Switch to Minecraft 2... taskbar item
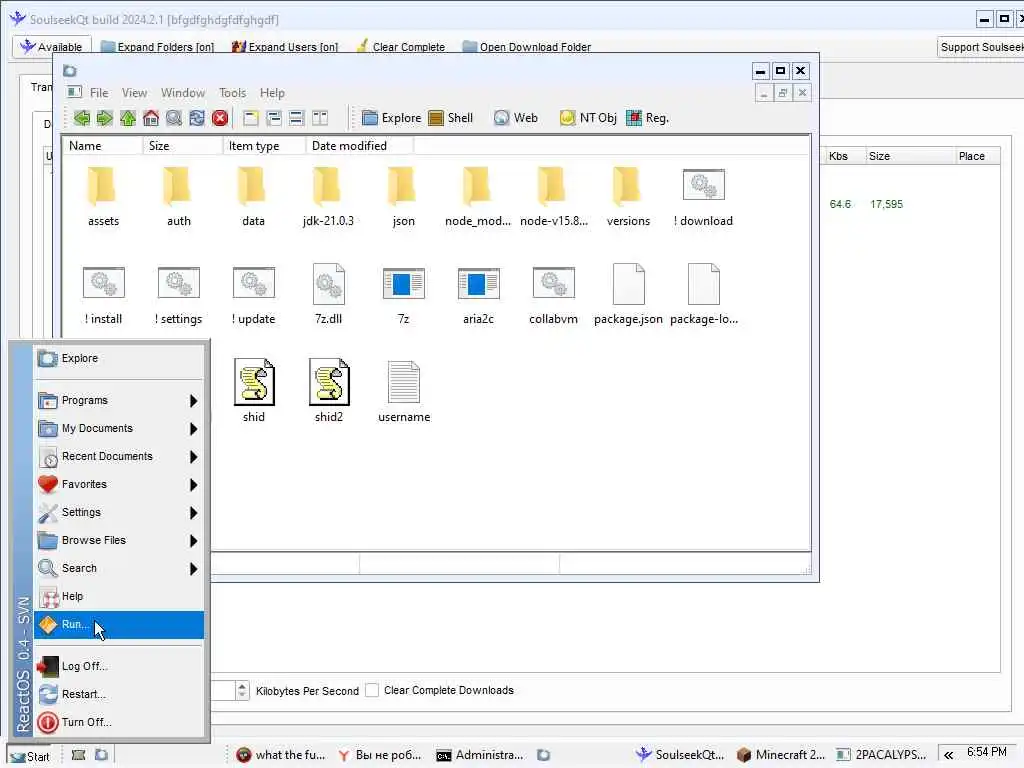This screenshot has width=1024, height=768. 781,755
